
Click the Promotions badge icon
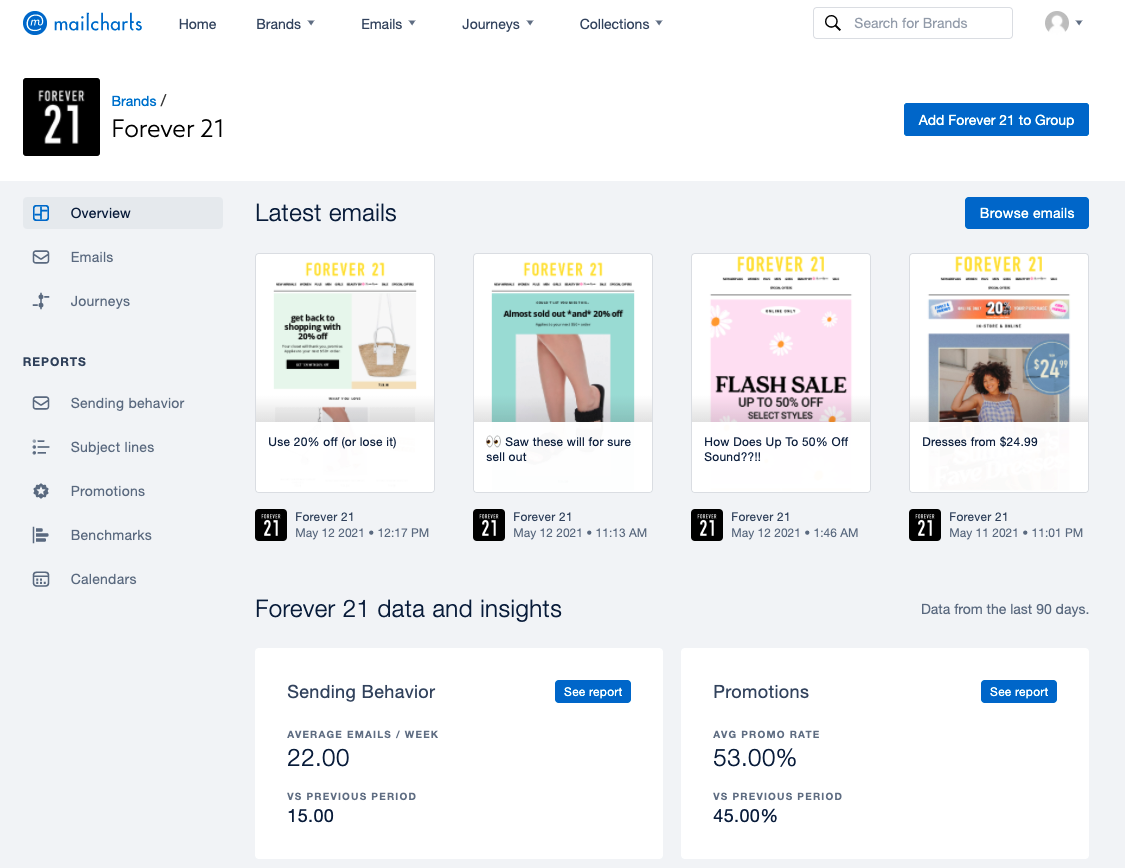coord(41,491)
